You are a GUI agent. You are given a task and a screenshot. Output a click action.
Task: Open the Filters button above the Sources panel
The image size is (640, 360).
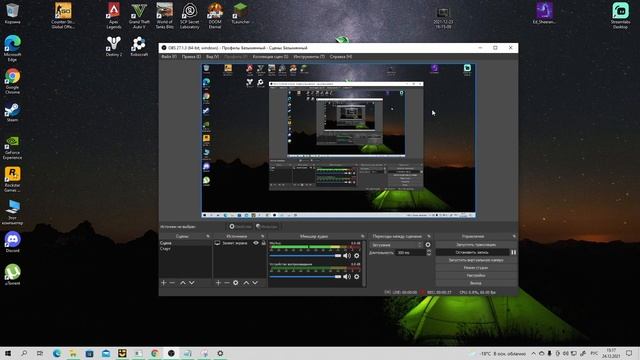pyautogui.click(x=267, y=227)
